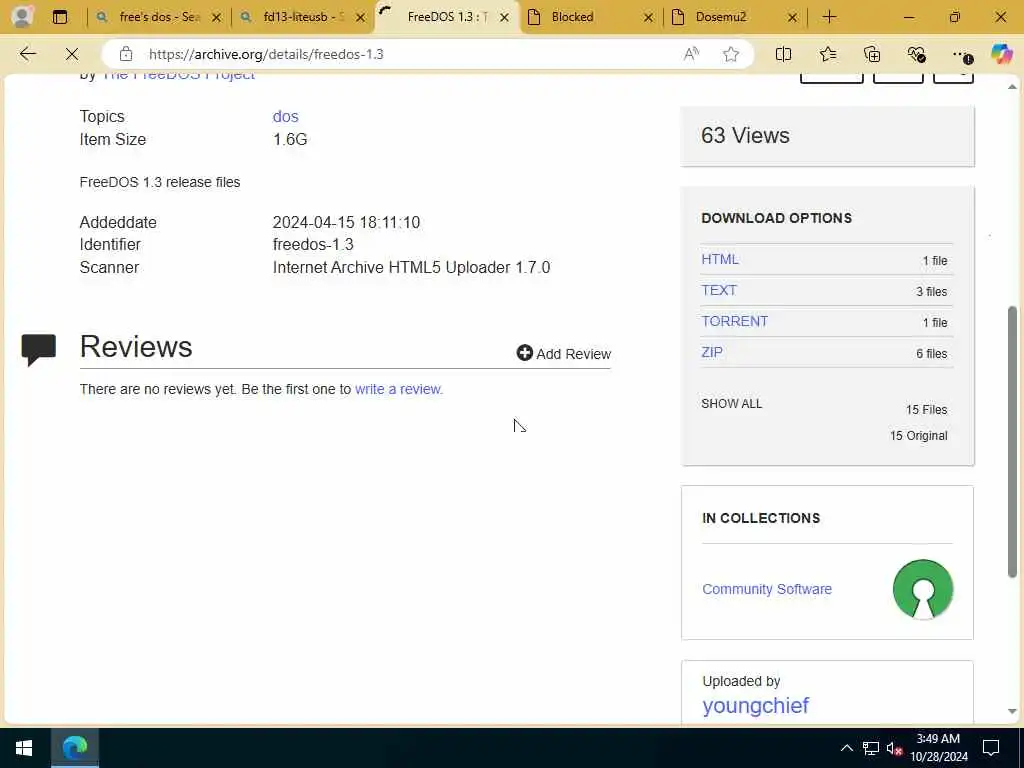Viewport: 1024px width, 768px height.
Task: Click SHOW ALL download files
Action: click(731, 404)
